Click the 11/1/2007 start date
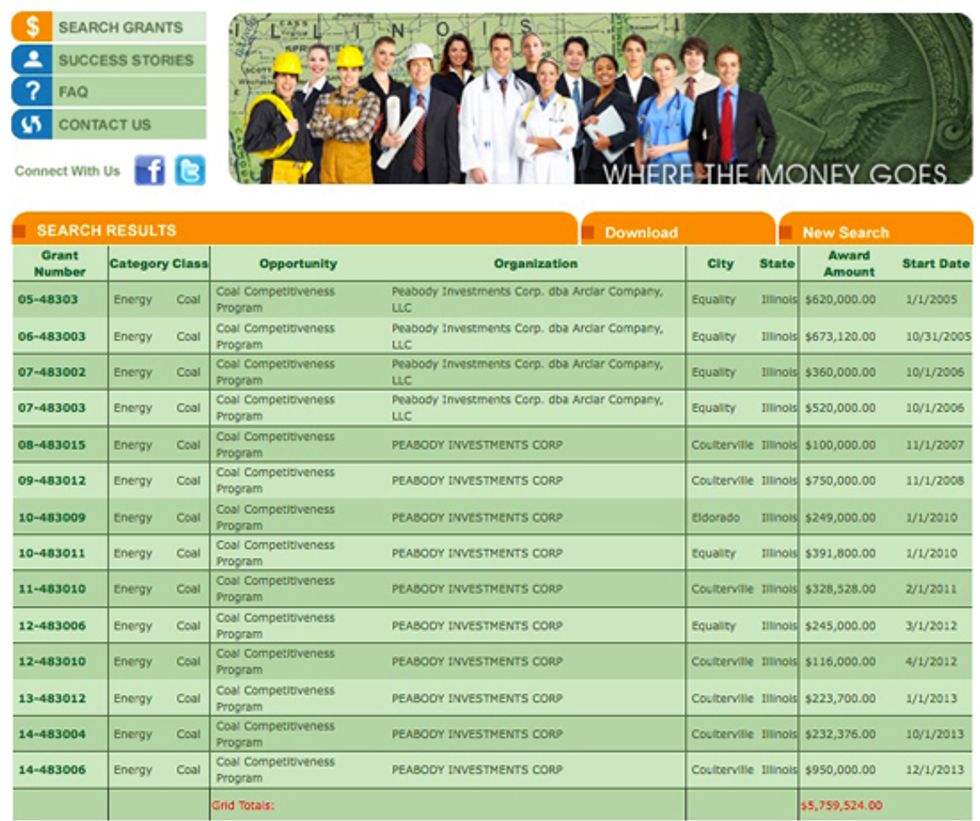The image size is (980, 821). click(x=935, y=445)
